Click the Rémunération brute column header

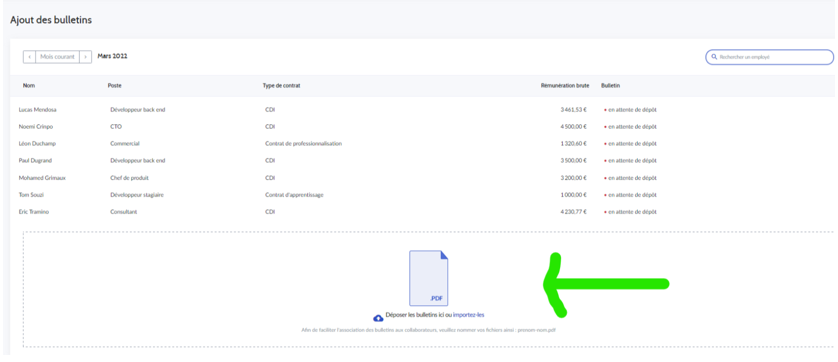[x=565, y=86]
